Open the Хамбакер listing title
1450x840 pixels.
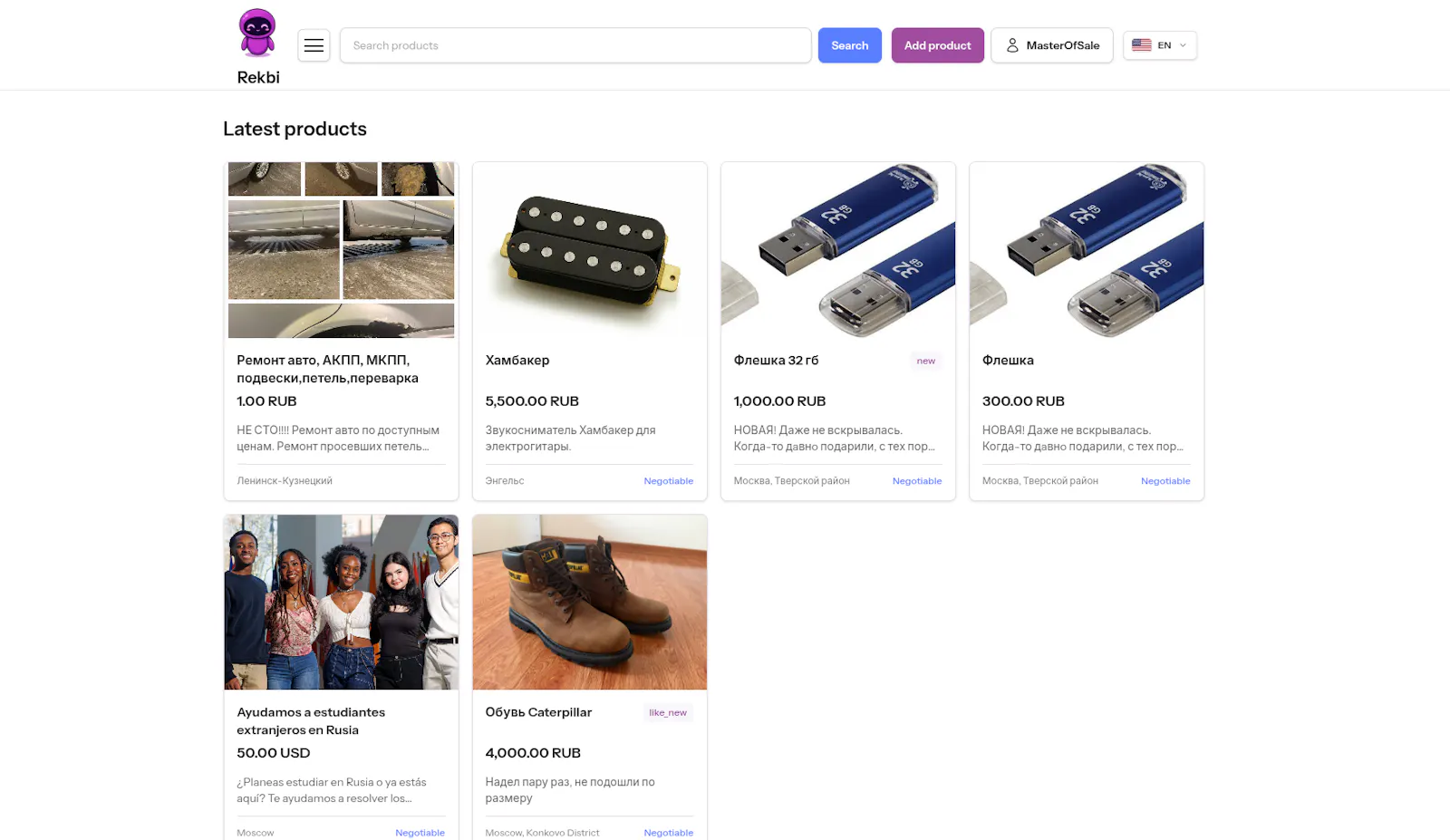(517, 361)
